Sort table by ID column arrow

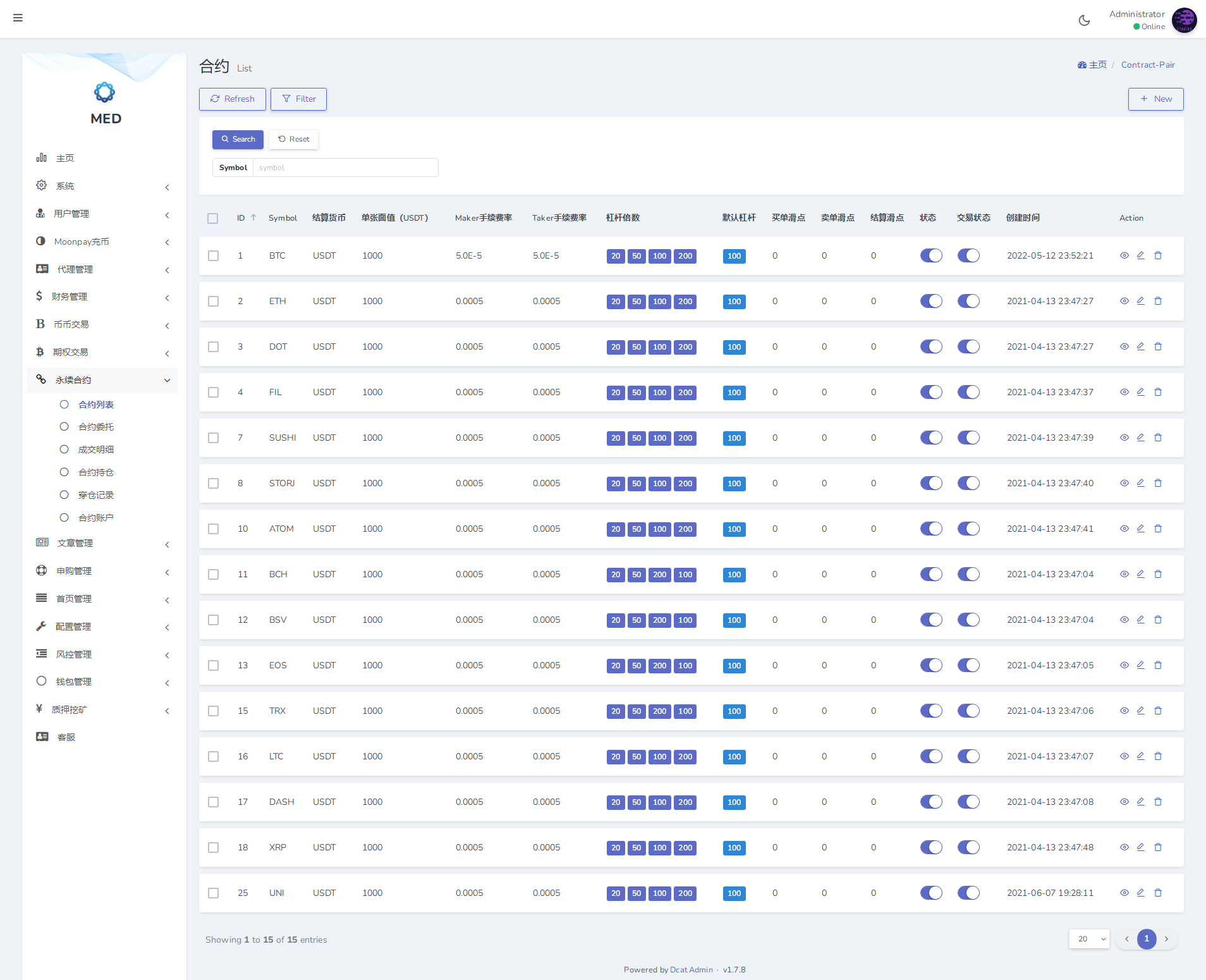click(253, 217)
